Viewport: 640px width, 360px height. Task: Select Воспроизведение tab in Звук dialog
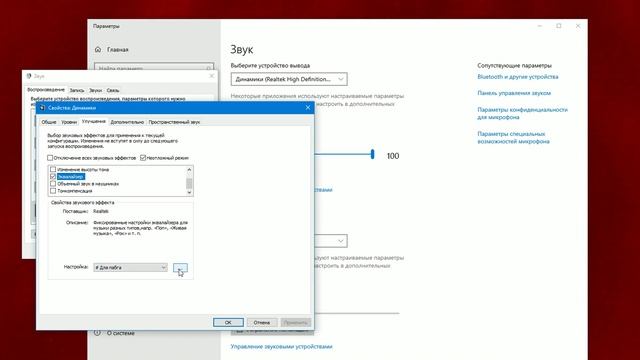pyautogui.click(x=46, y=89)
